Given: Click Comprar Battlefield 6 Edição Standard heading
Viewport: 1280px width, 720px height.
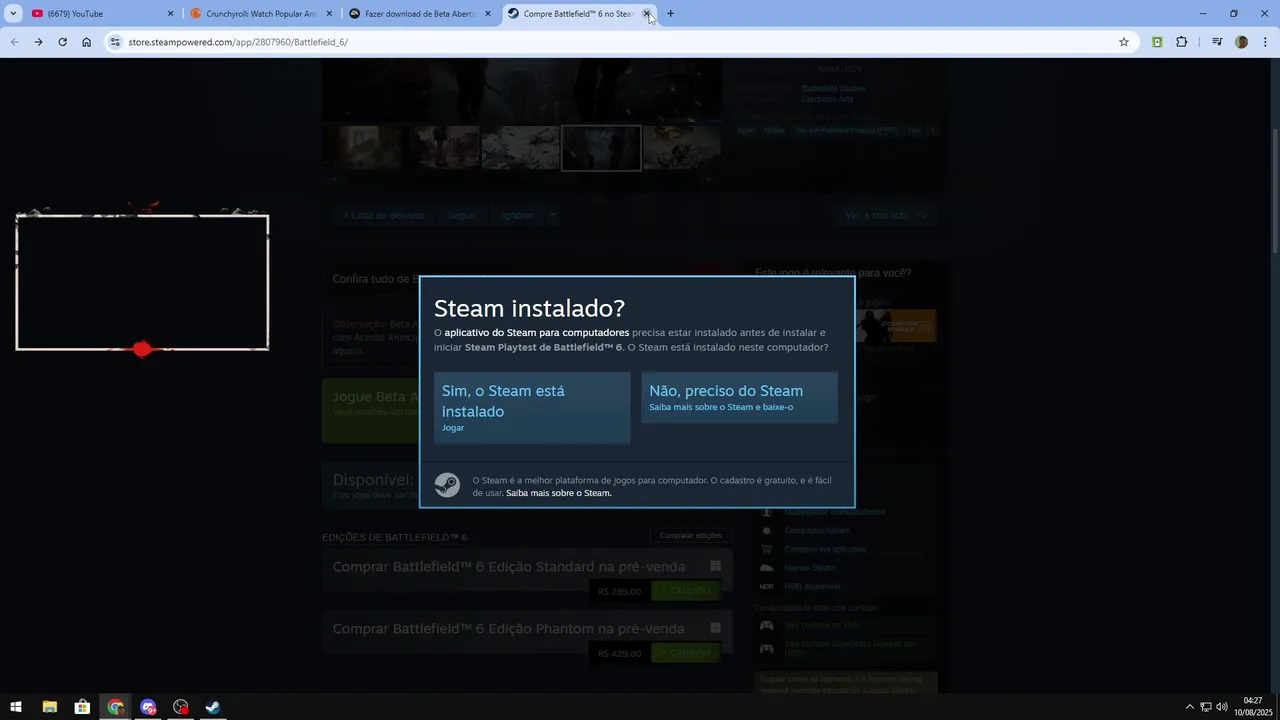Looking at the screenshot, I should pyautogui.click(x=509, y=567).
